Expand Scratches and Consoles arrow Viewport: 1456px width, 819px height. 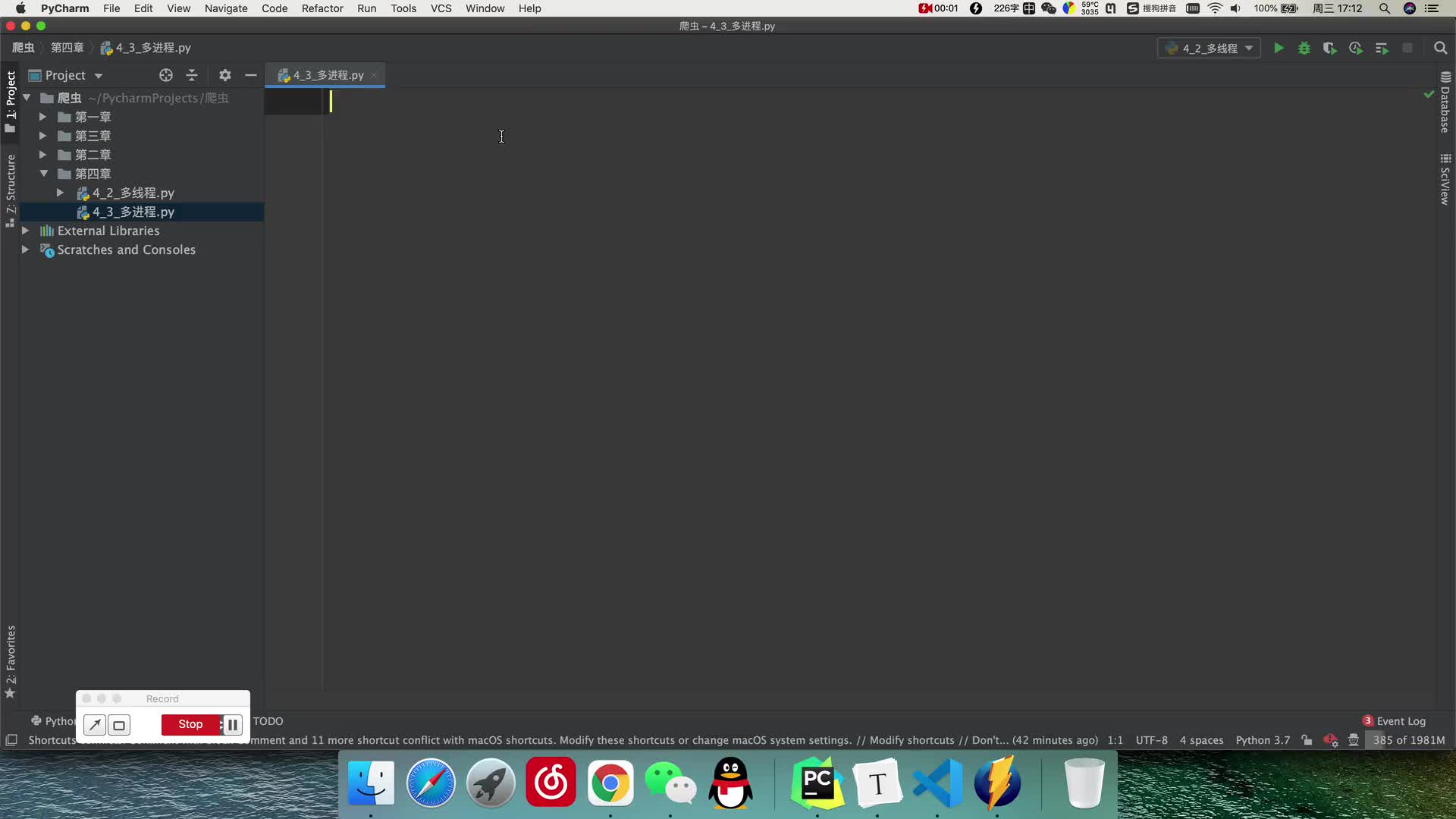click(25, 249)
